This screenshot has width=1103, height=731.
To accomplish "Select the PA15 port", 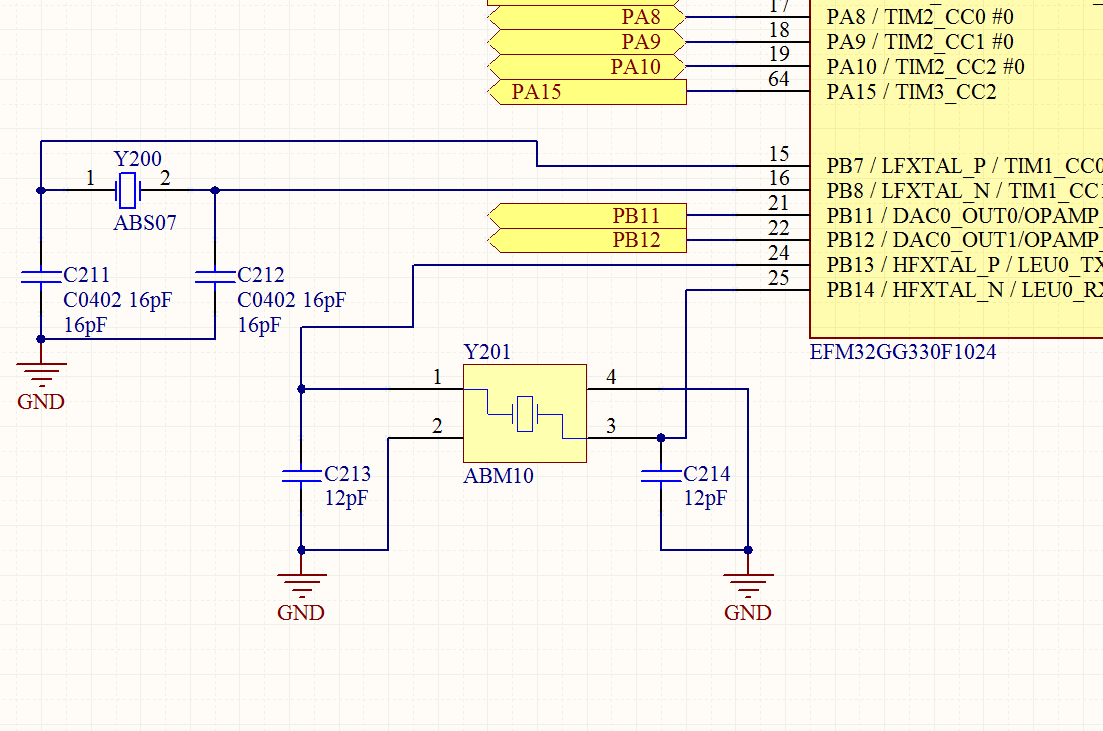I will point(587,91).
